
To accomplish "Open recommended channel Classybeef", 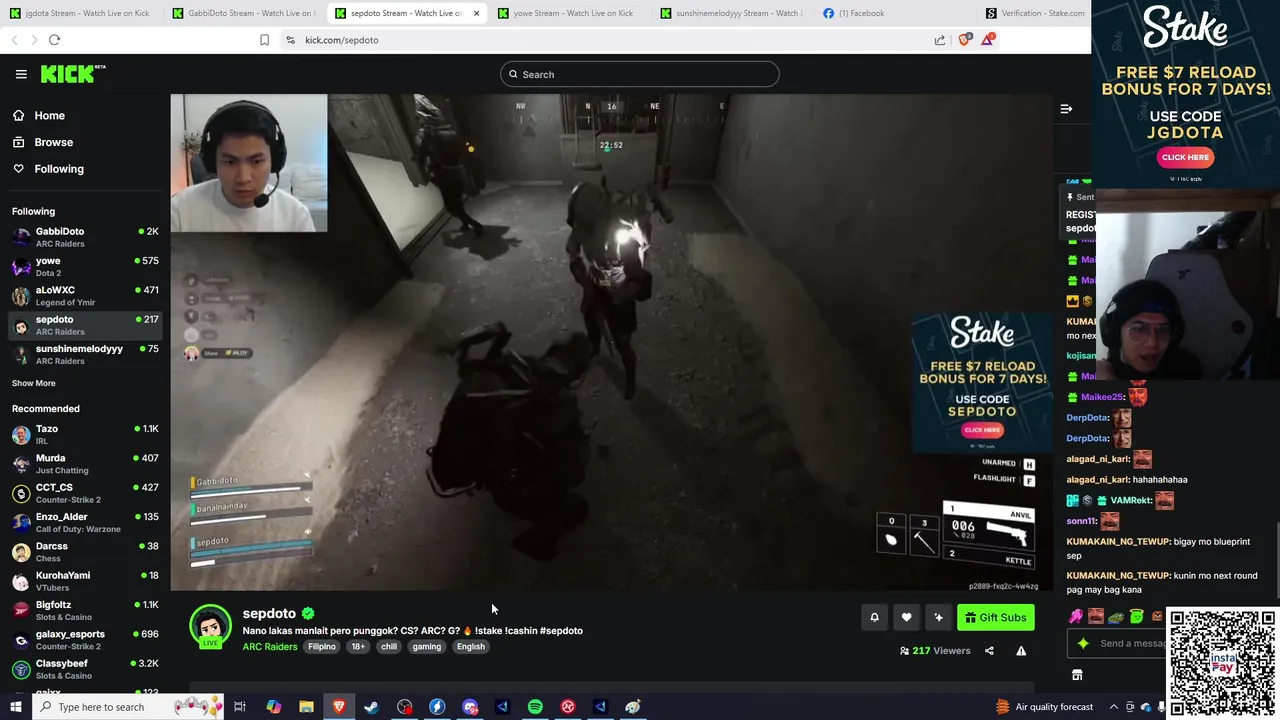I will pyautogui.click(x=85, y=669).
